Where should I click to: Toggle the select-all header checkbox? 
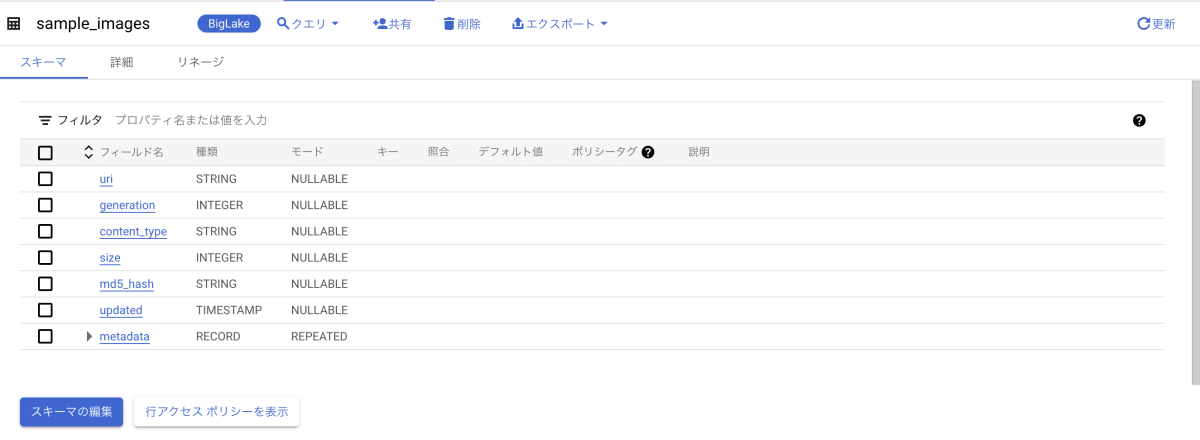pyautogui.click(x=45, y=153)
